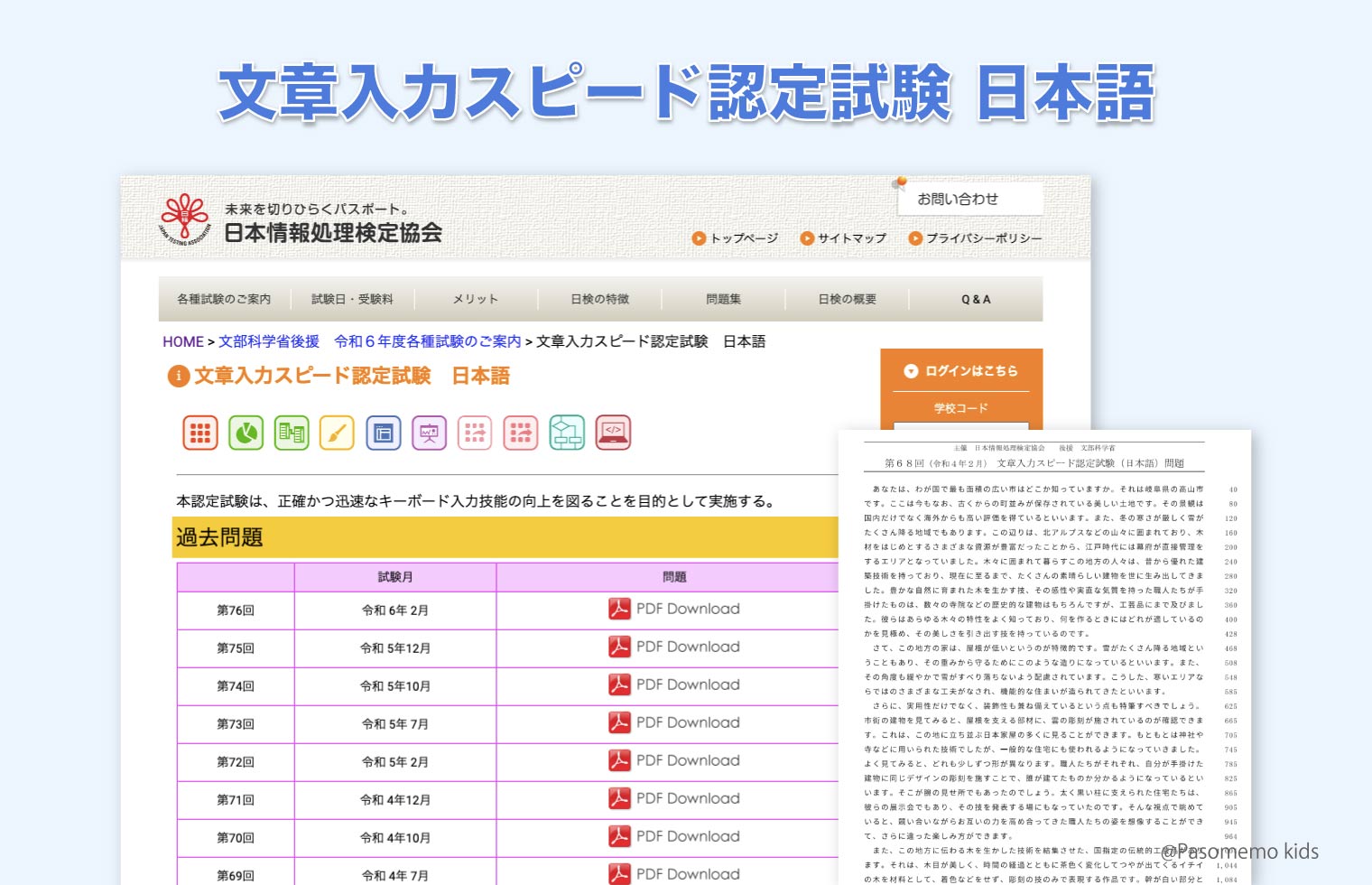1372x885 pixels.
Task: Download PDF for 第72回
Action: pyautogui.click(x=674, y=760)
